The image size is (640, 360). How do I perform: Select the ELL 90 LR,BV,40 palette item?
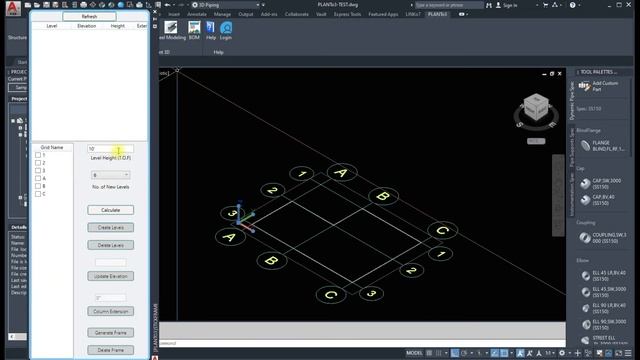(603, 308)
